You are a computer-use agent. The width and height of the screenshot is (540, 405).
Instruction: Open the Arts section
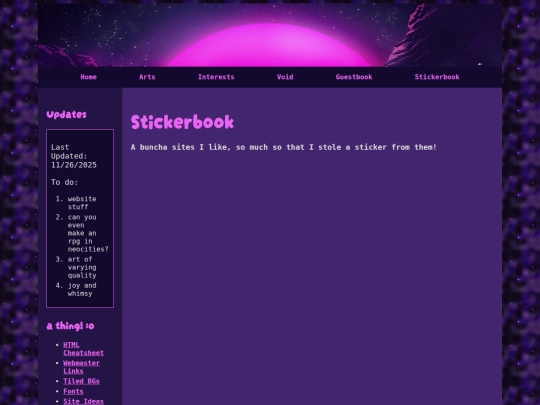point(147,77)
